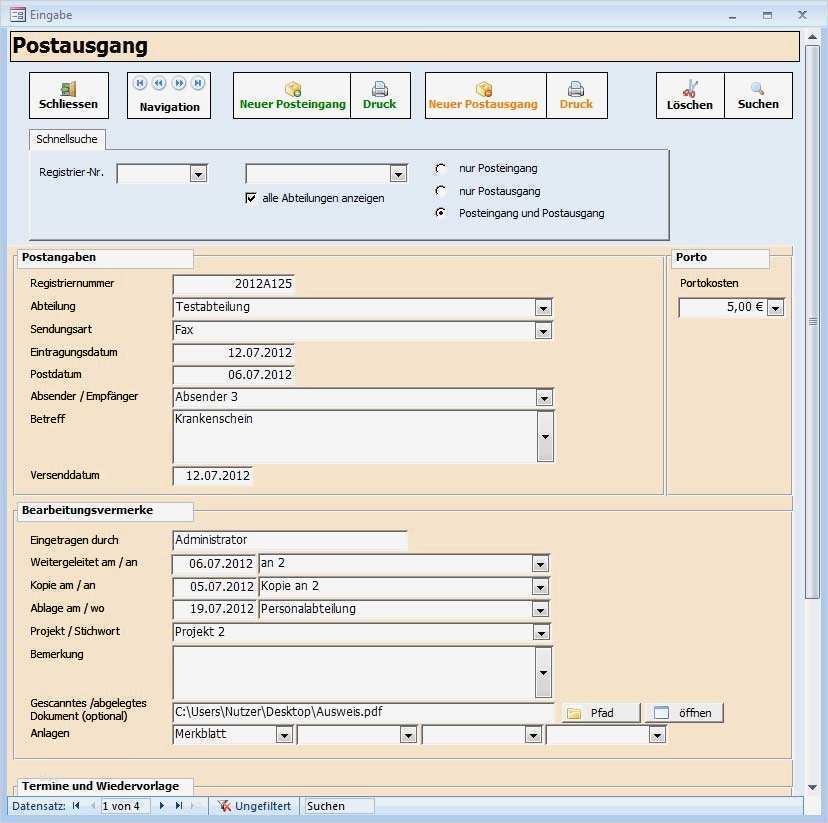Open the Merkblatt Anlagen dropdown
Image resolution: width=828 pixels, height=823 pixels.
point(284,735)
